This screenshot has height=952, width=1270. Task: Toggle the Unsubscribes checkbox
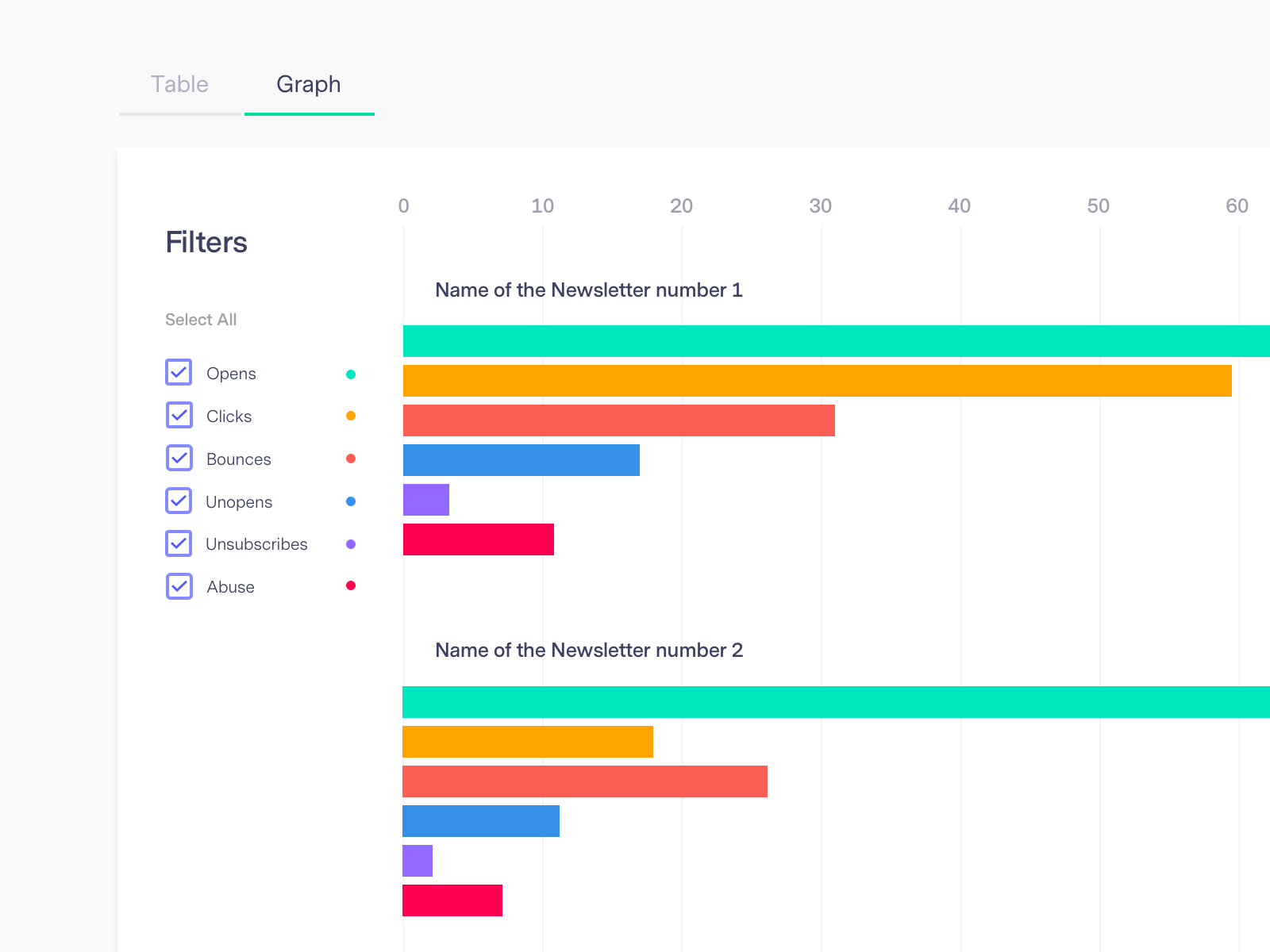click(x=179, y=543)
